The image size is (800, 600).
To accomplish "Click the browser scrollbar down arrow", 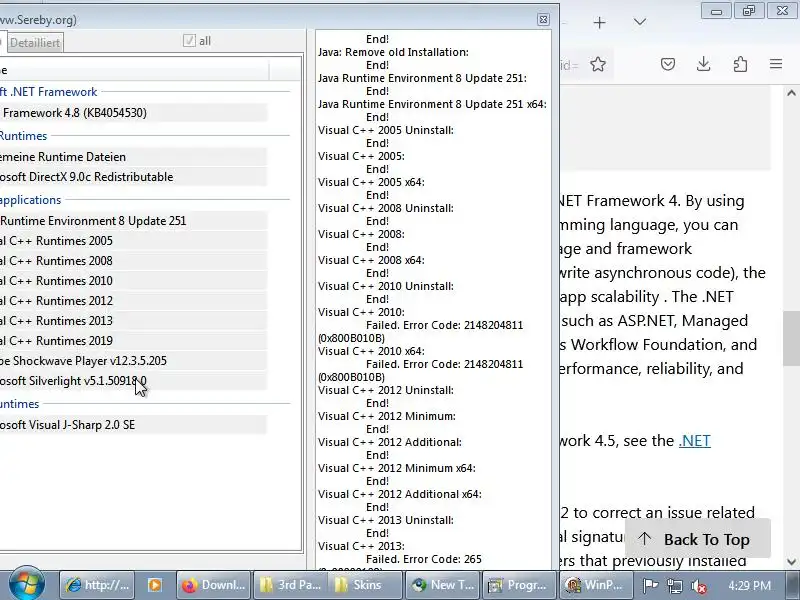I will (791, 562).
